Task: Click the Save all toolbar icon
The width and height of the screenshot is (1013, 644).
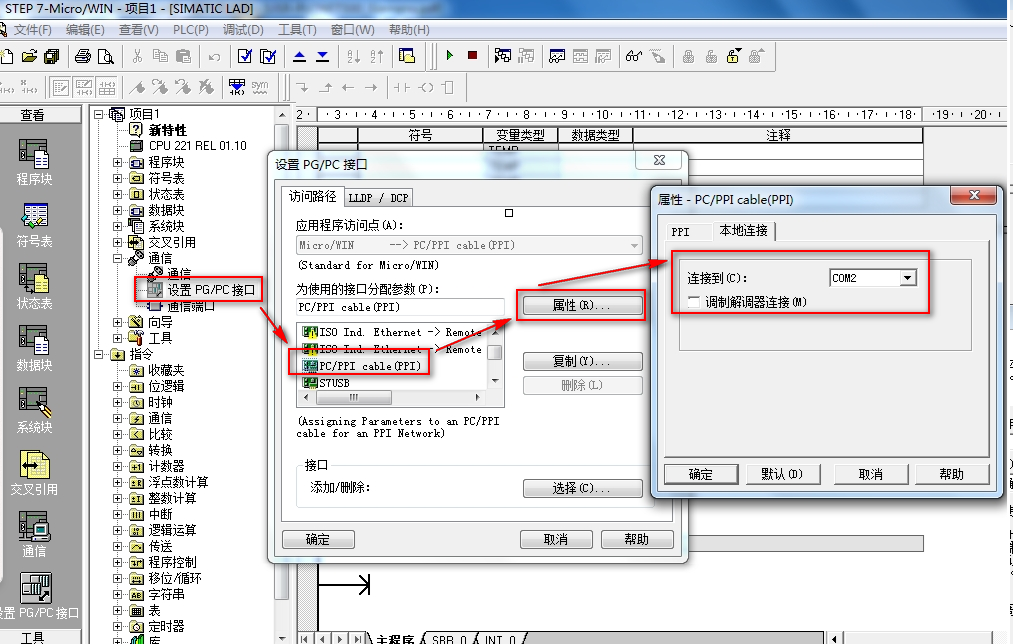Action: (52, 57)
